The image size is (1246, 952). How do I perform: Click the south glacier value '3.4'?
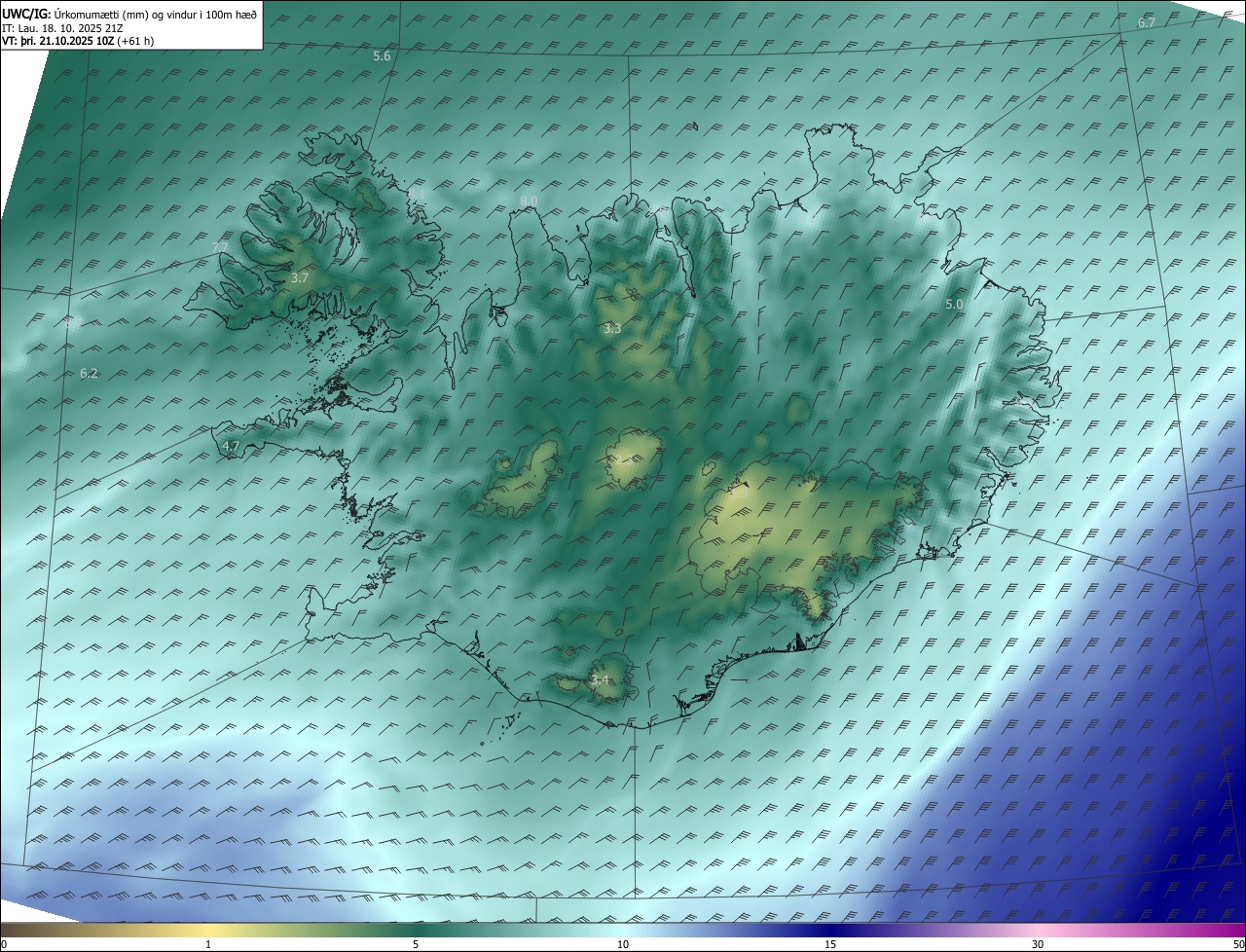click(x=600, y=680)
